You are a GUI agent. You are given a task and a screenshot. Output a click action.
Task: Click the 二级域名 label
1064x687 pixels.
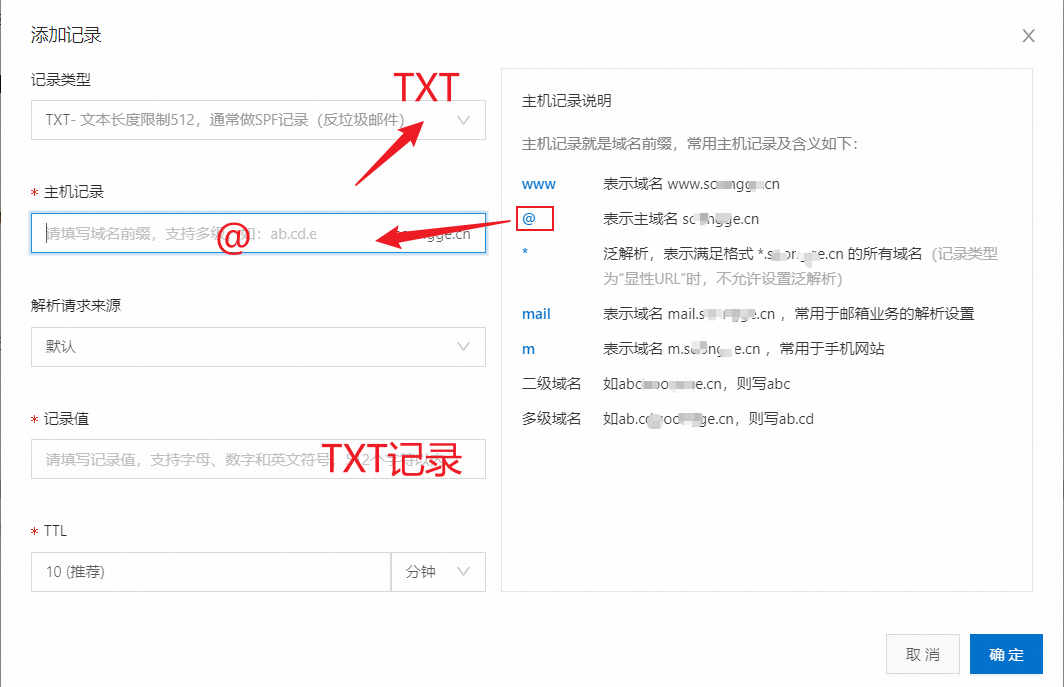coord(551,384)
